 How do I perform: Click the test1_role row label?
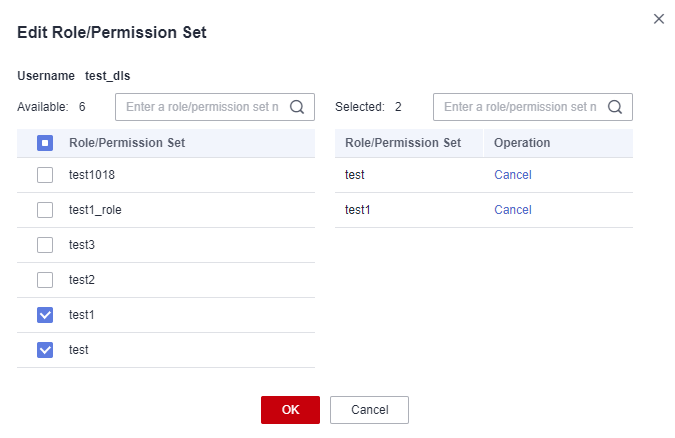coord(95,210)
